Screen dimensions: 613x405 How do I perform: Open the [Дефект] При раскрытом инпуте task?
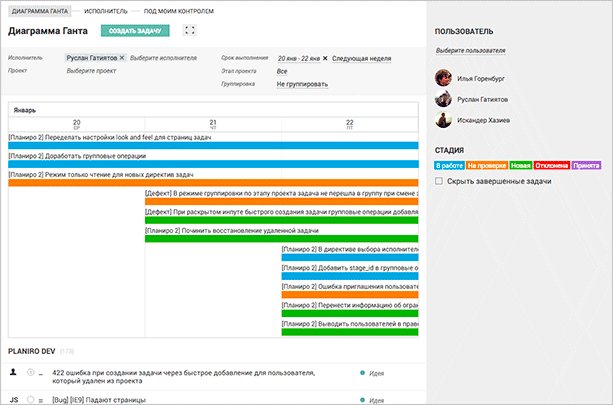281,211
